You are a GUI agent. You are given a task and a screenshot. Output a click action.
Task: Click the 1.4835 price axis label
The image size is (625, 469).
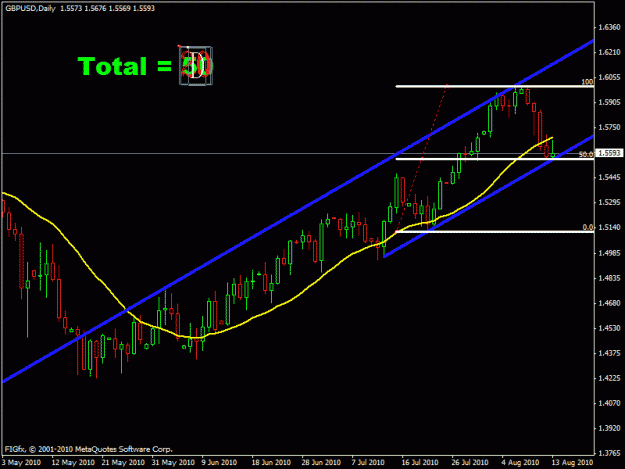click(x=610, y=278)
